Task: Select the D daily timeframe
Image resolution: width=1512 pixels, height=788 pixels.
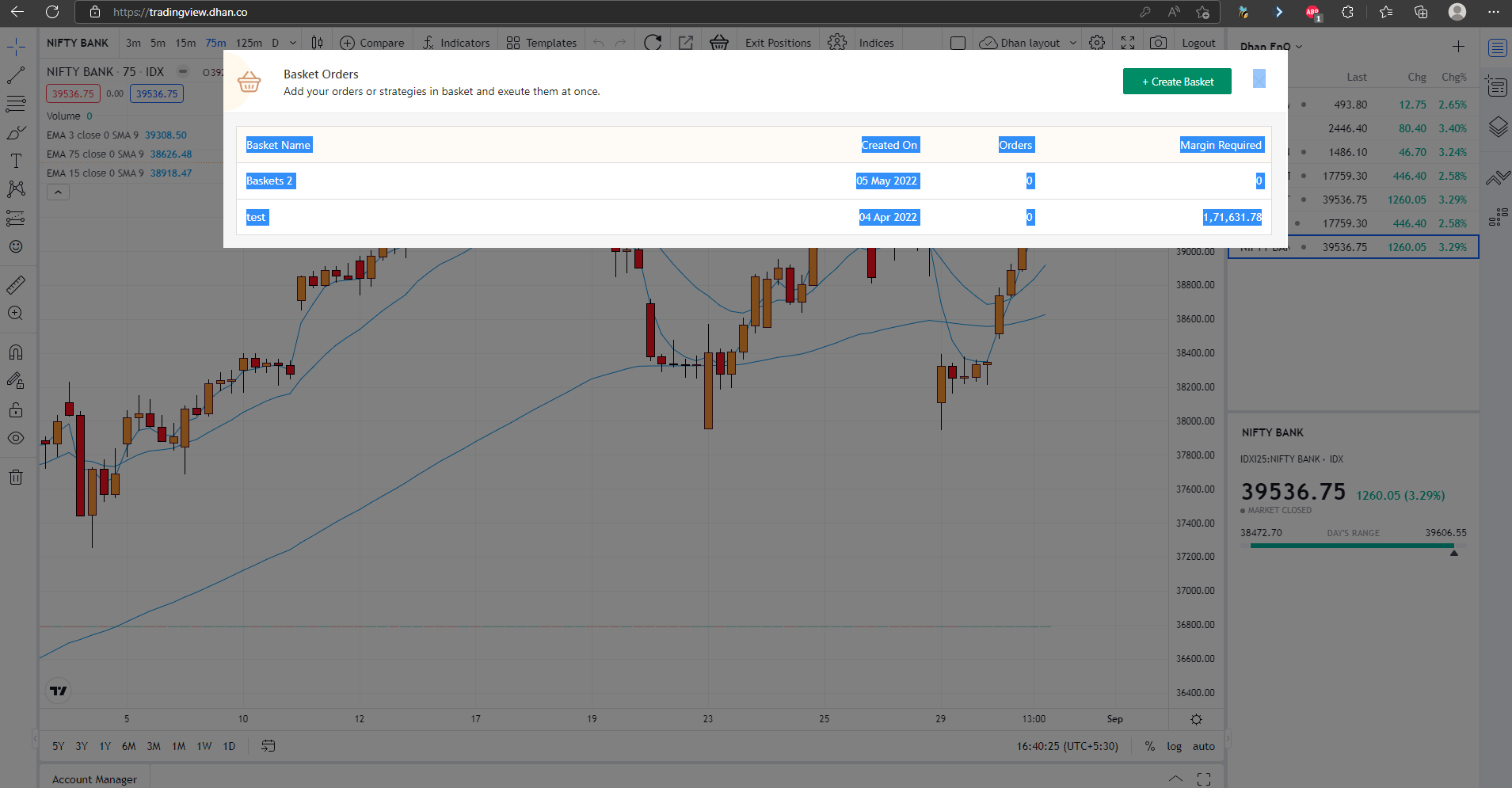Action: coord(275,43)
